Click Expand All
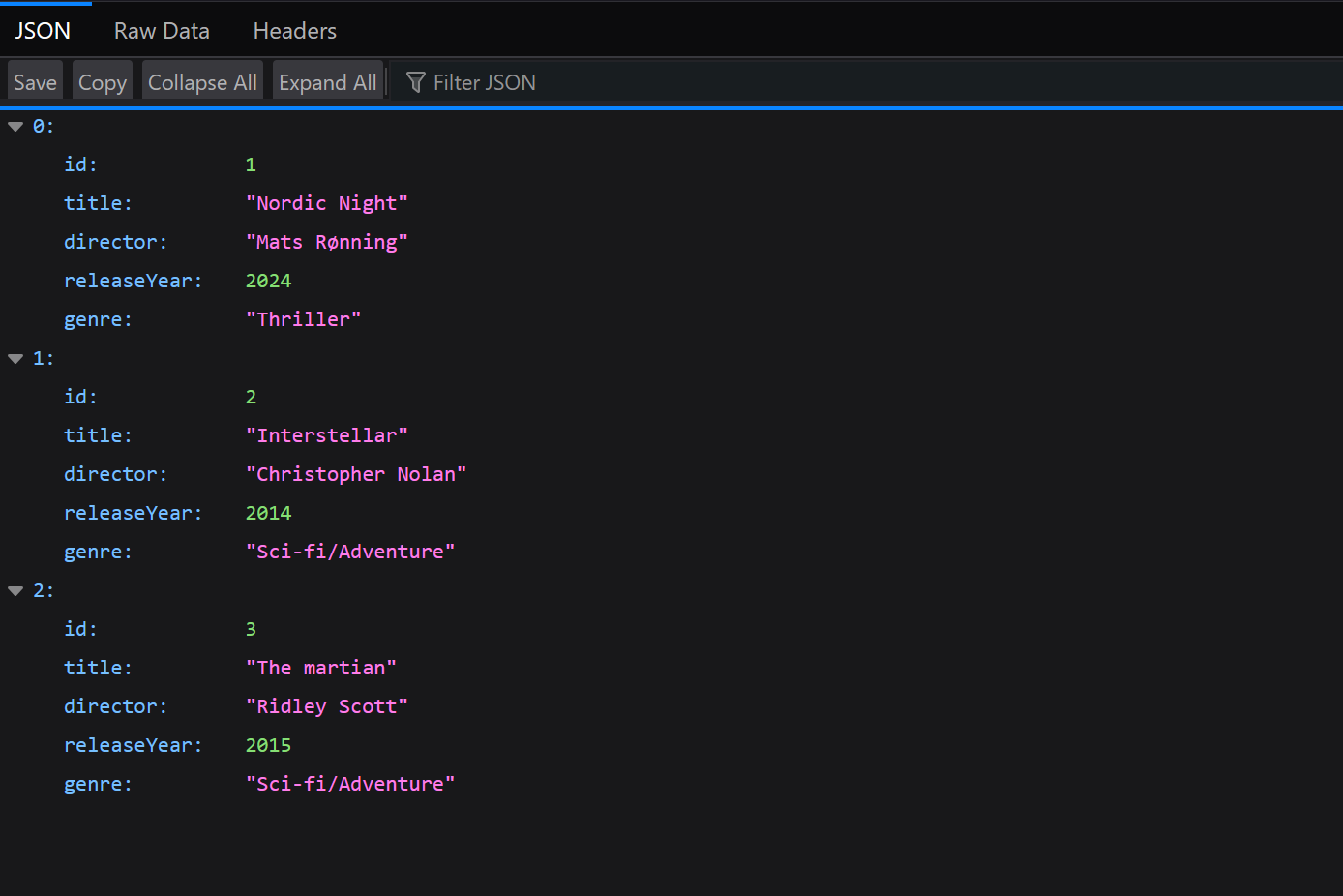The width and height of the screenshot is (1343, 896). tap(328, 81)
